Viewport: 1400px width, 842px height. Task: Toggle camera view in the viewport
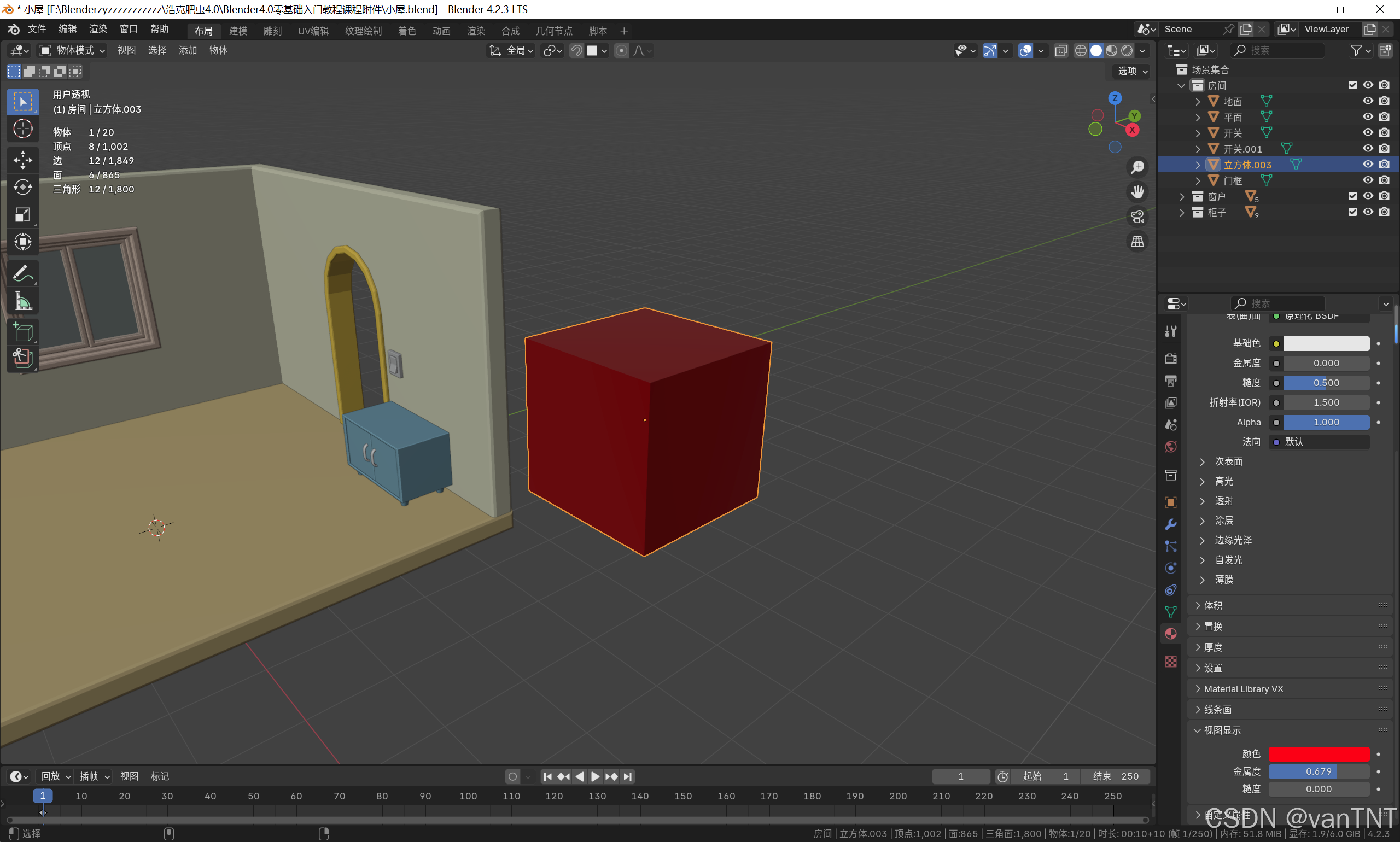(x=1137, y=217)
